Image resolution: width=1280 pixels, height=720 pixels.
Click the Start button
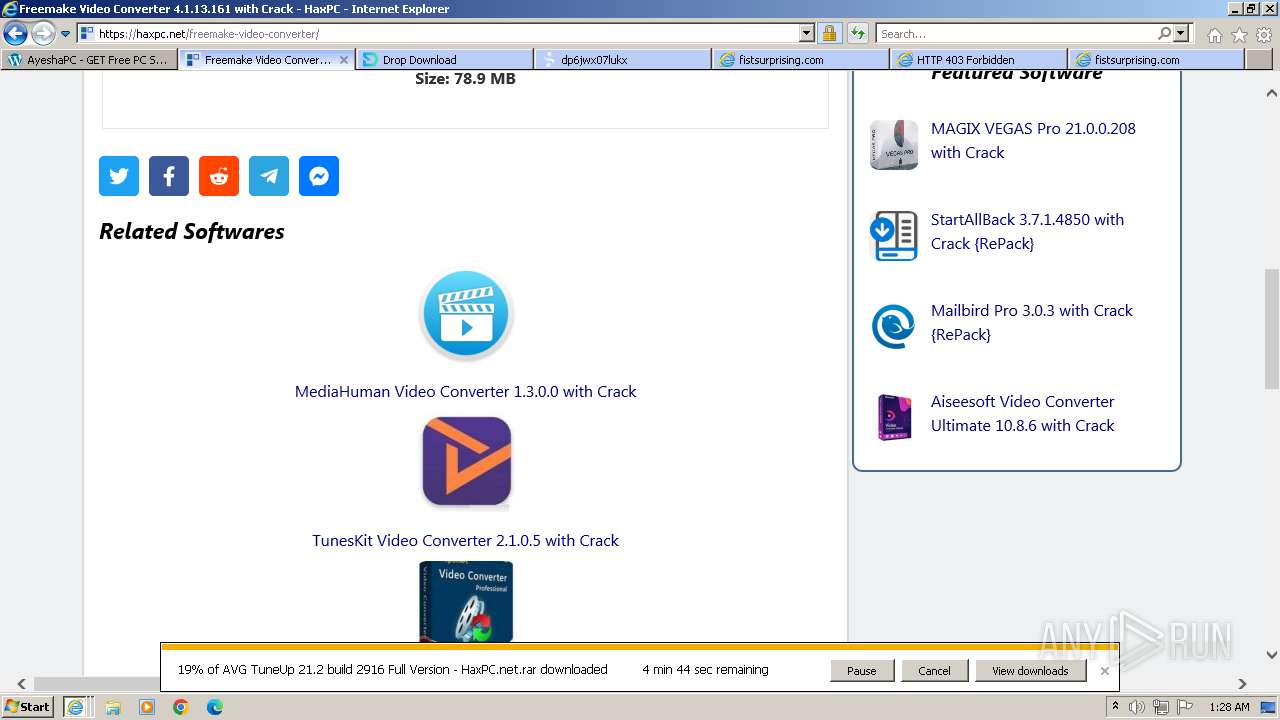[28, 707]
